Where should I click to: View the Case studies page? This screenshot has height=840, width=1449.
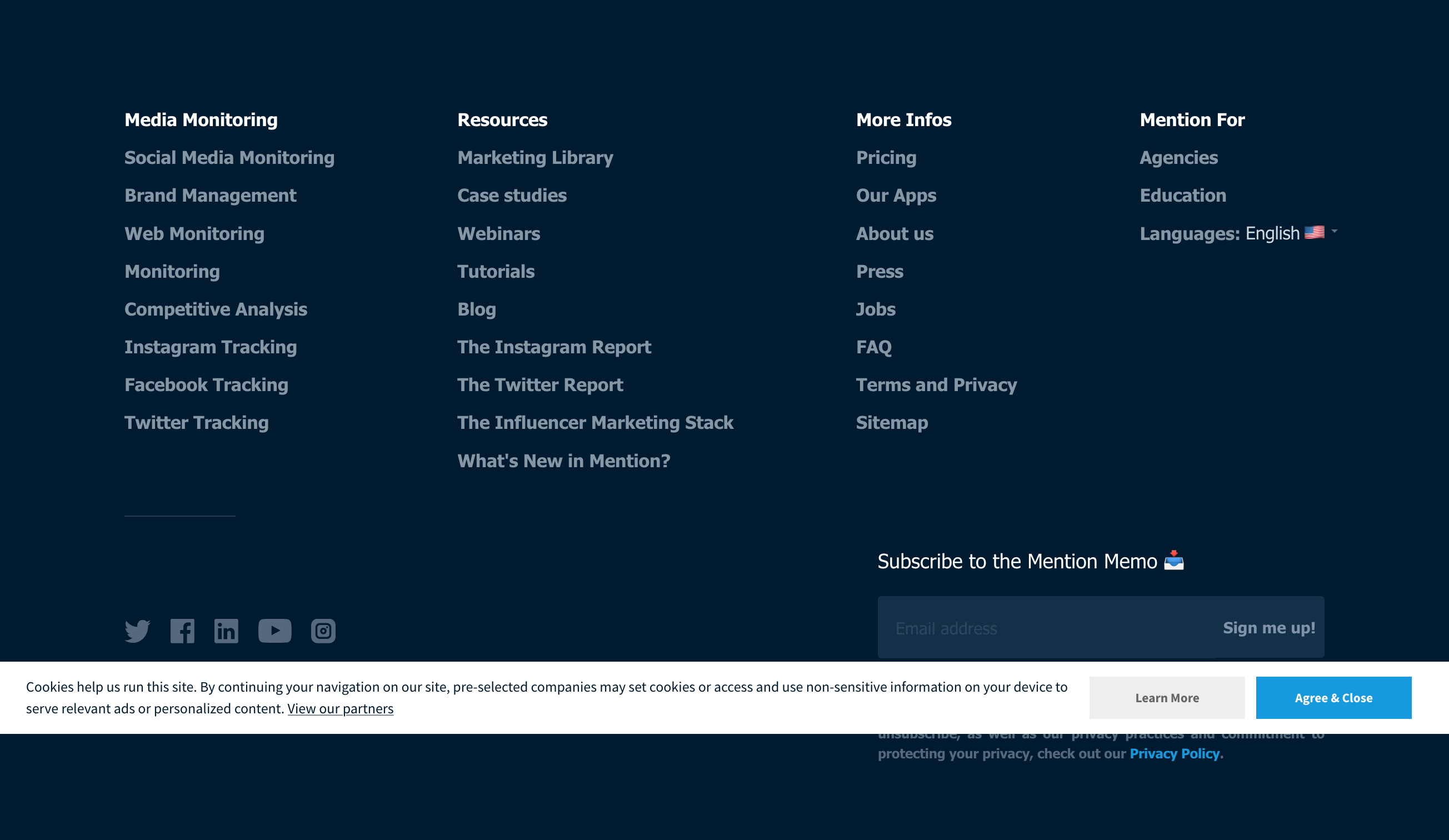coord(512,196)
